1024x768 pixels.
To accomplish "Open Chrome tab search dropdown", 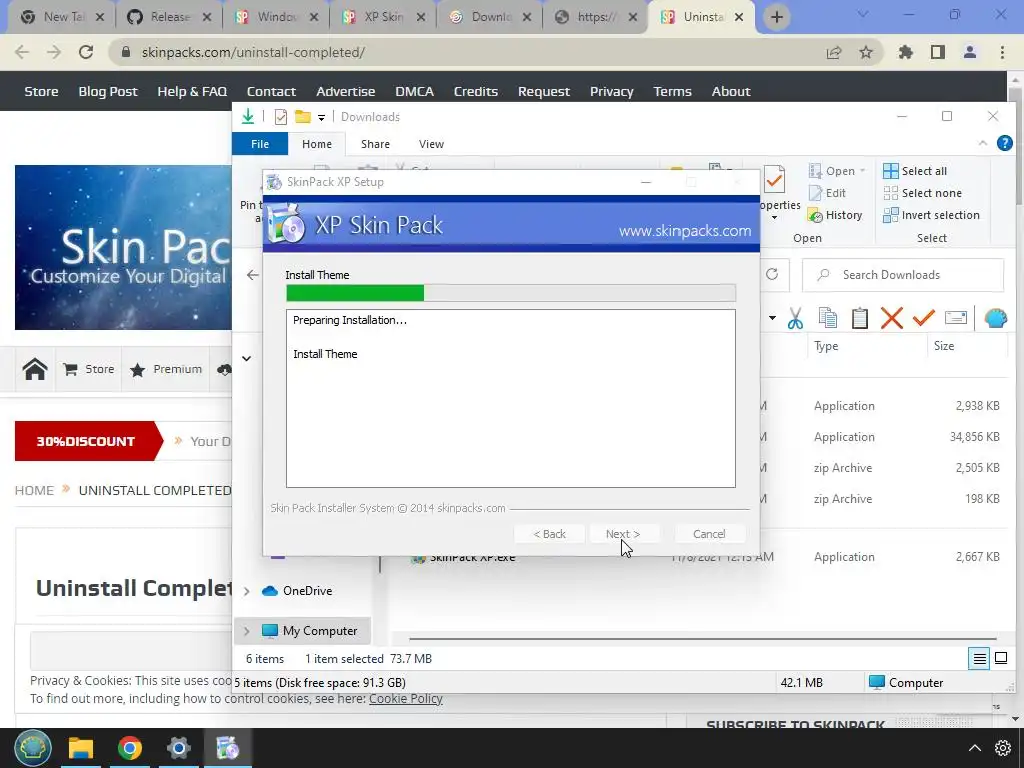I will [863, 14].
